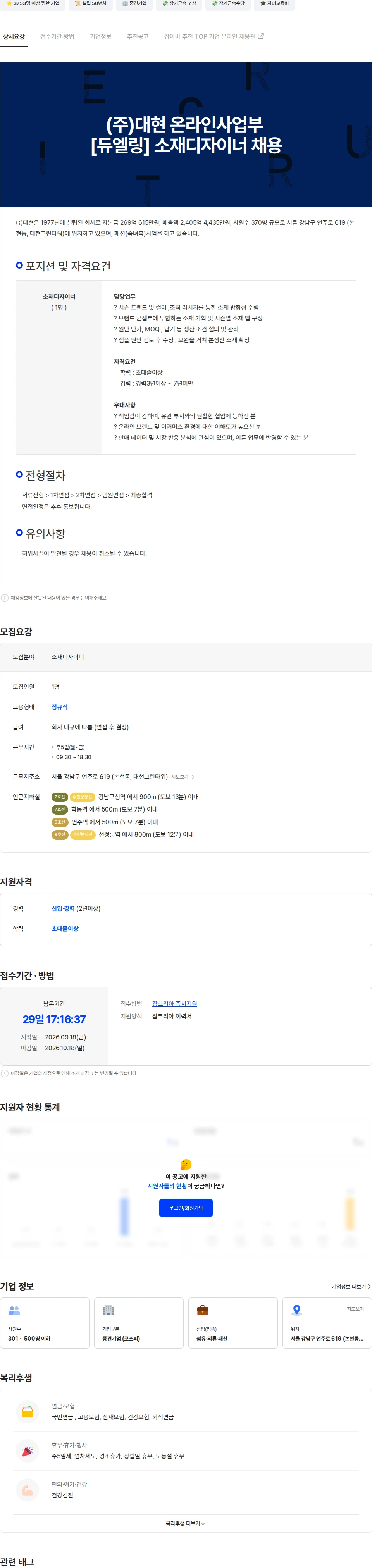The image size is (372, 1568).
Task: Click the 중견기업 (코스피) card
Action: coord(139,1323)
